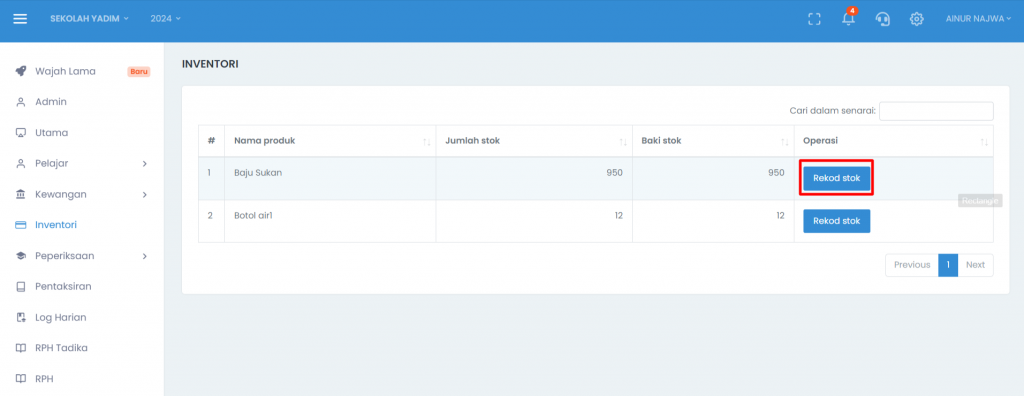Click Rekod stok for Botol air1
This screenshot has height=396, width=1024.
(837, 221)
